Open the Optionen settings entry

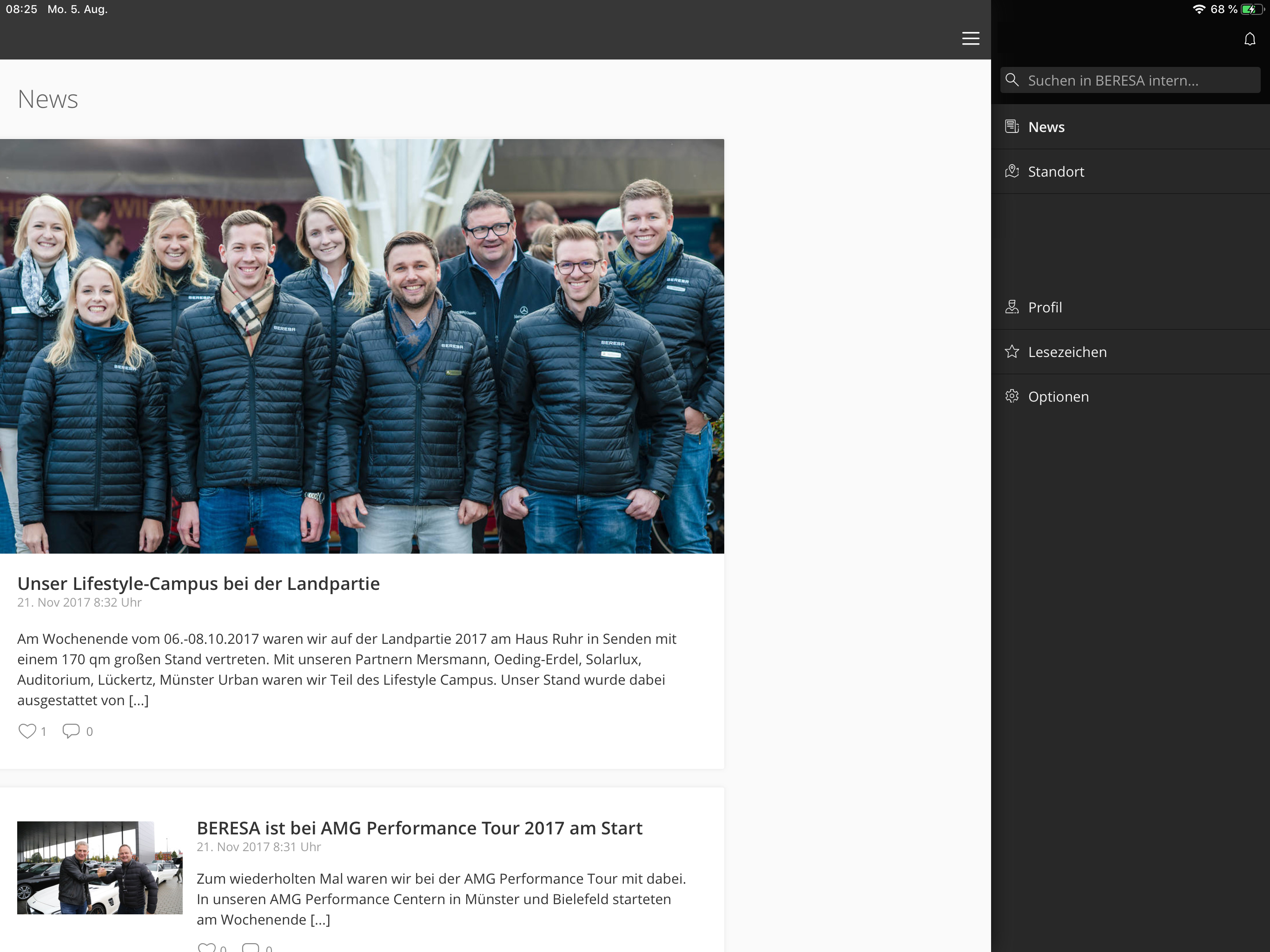(1058, 397)
